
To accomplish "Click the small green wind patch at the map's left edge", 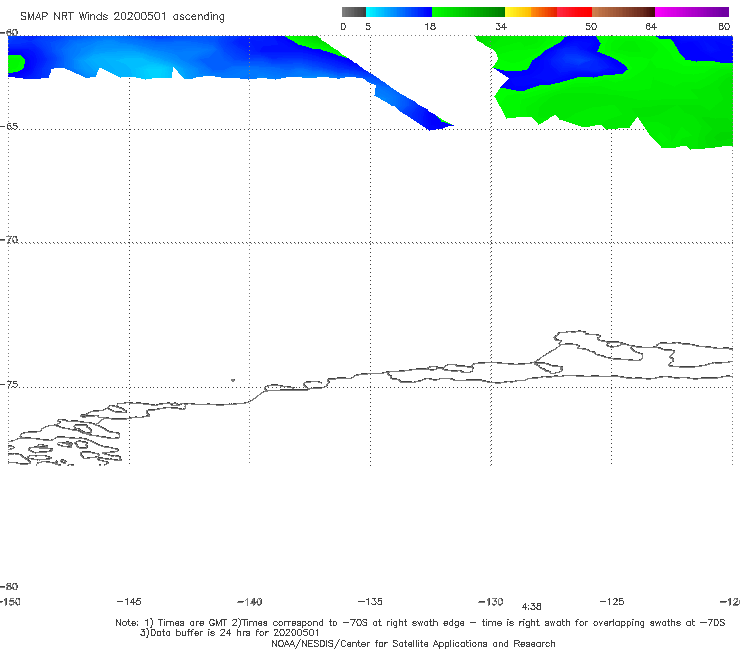I will (x=15, y=63).
